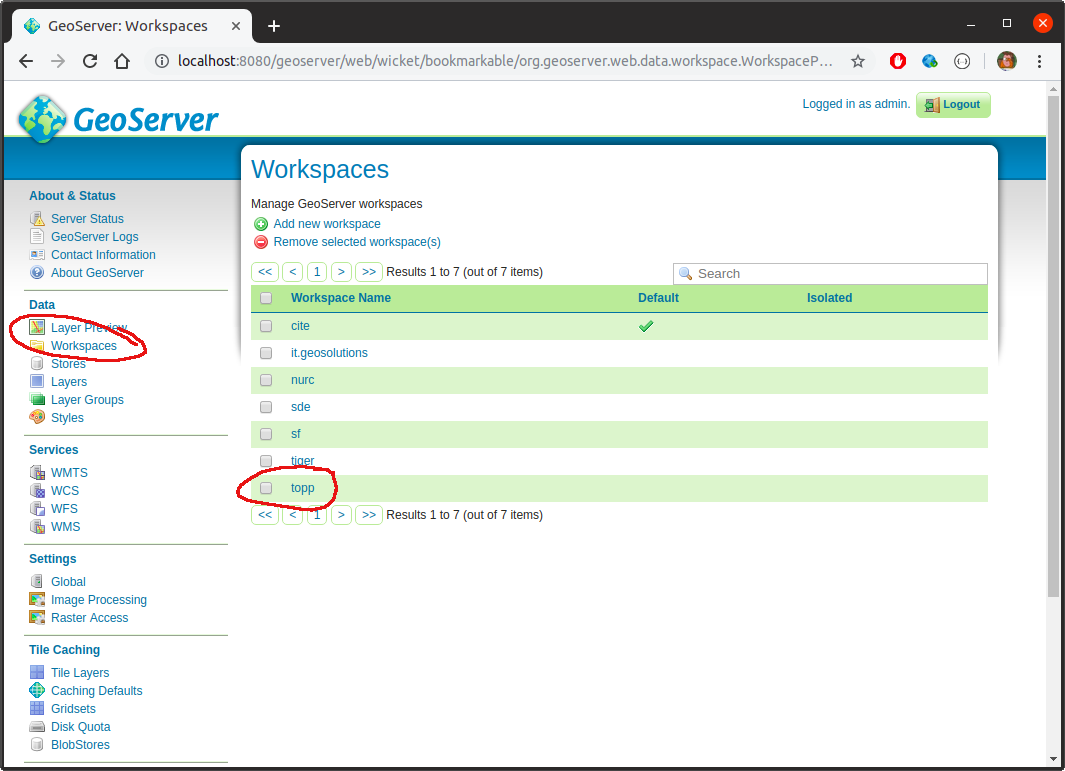This screenshot has height=771, width=1065.
Task: Go back with the browser back arrow
Action: pyautogui.click(x=26, y=61)
